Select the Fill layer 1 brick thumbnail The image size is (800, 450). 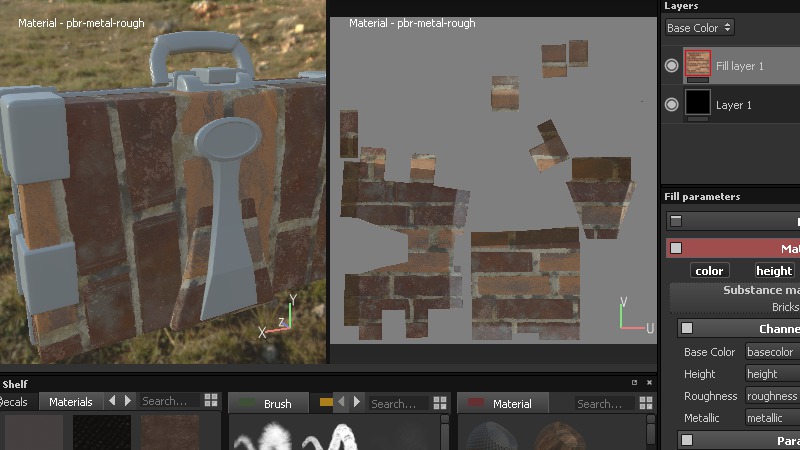point(697,63)
